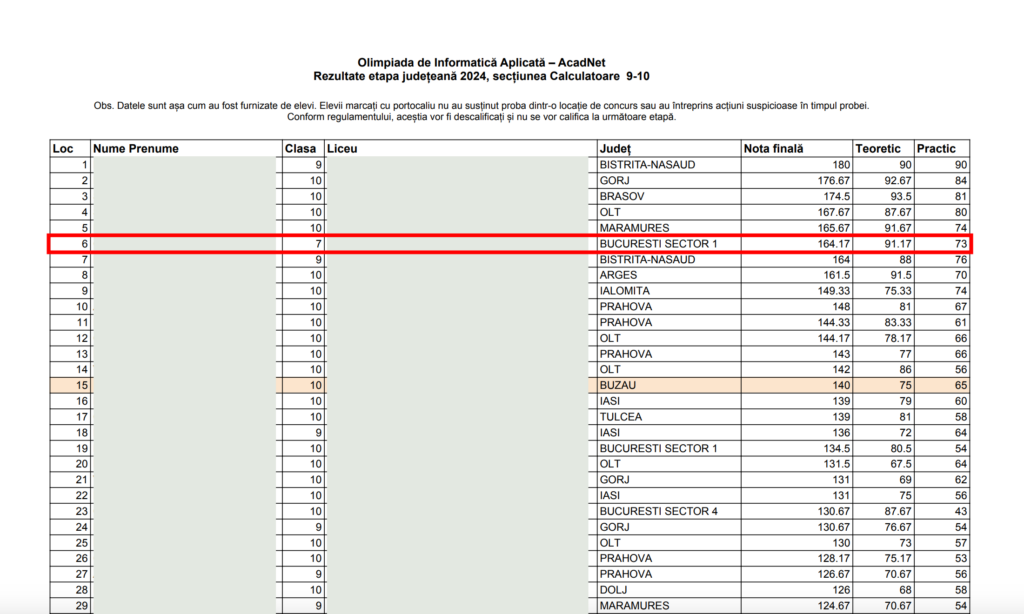Click the ARGES county cell
The height and width of the screenshot is (614, 1024).
pos(618,275)
